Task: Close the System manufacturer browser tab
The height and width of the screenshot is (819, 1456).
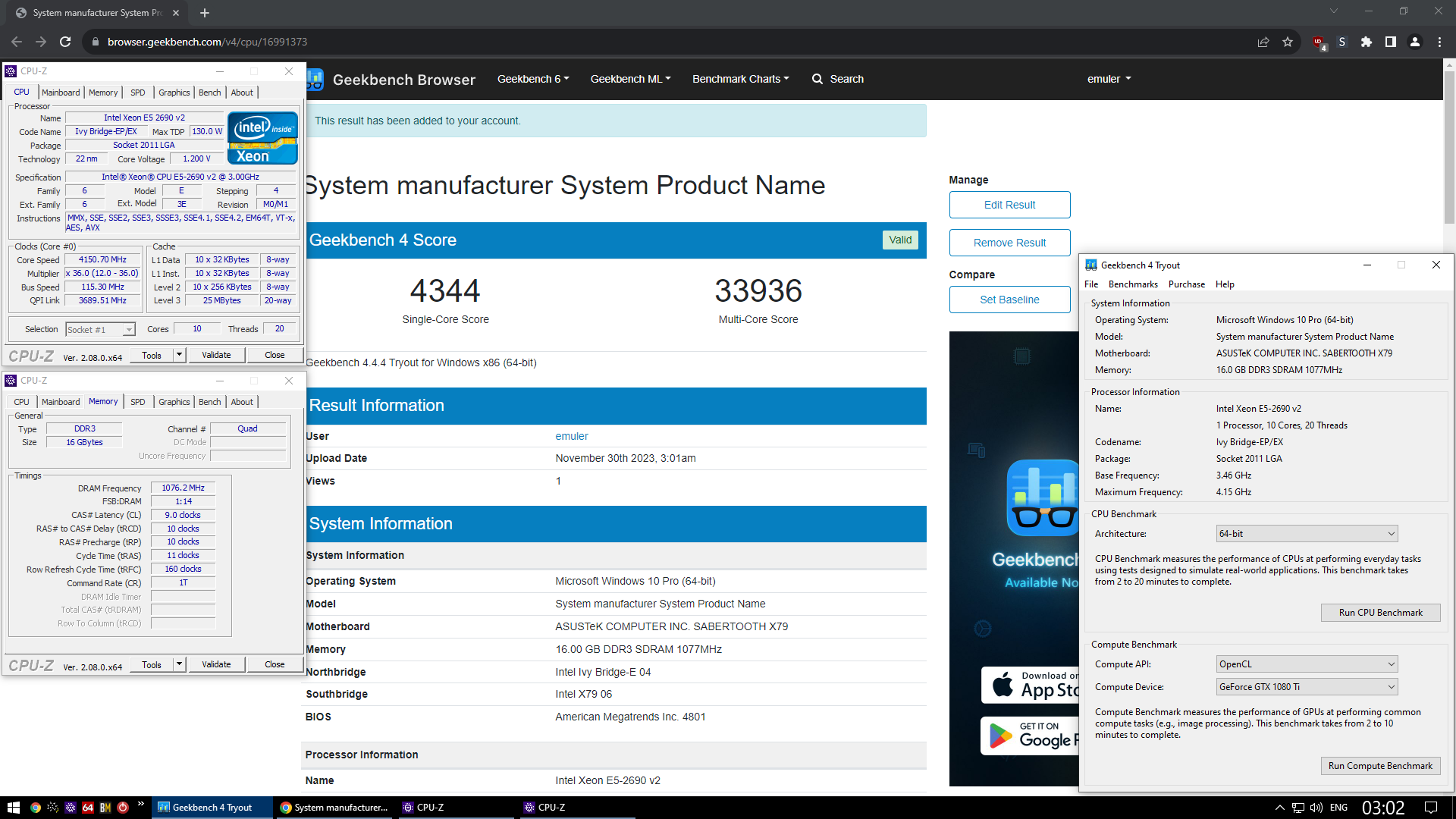Action: [x=176, y=13]
